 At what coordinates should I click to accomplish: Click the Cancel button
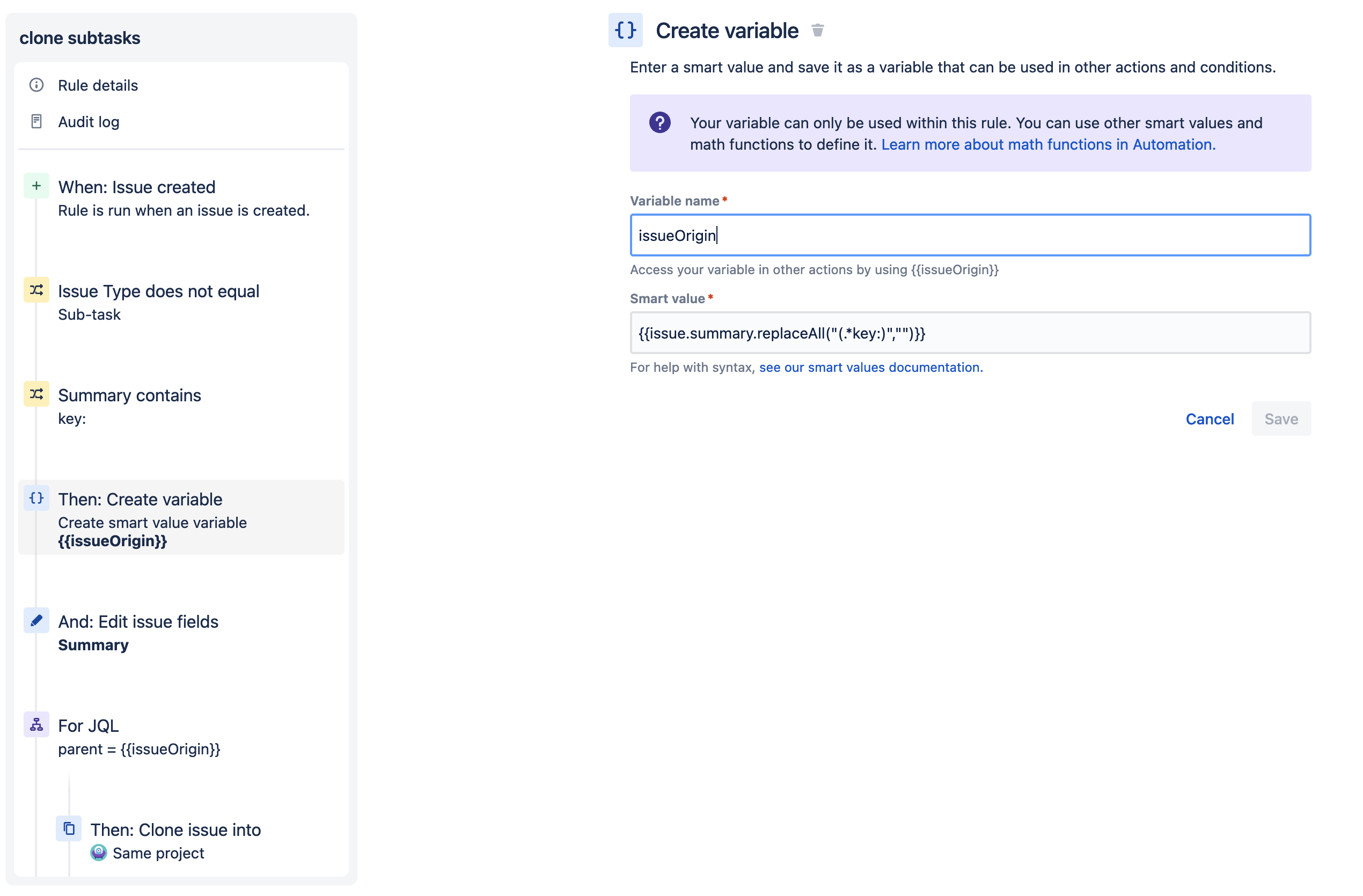[x=1210, y=418]
